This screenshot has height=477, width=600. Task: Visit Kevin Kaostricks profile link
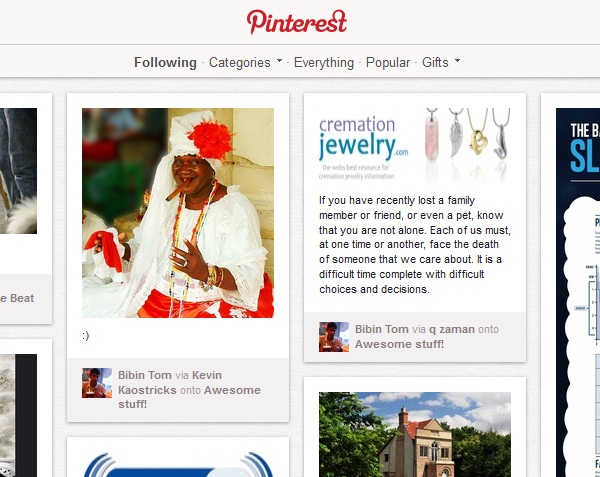[x=170, y=383]
